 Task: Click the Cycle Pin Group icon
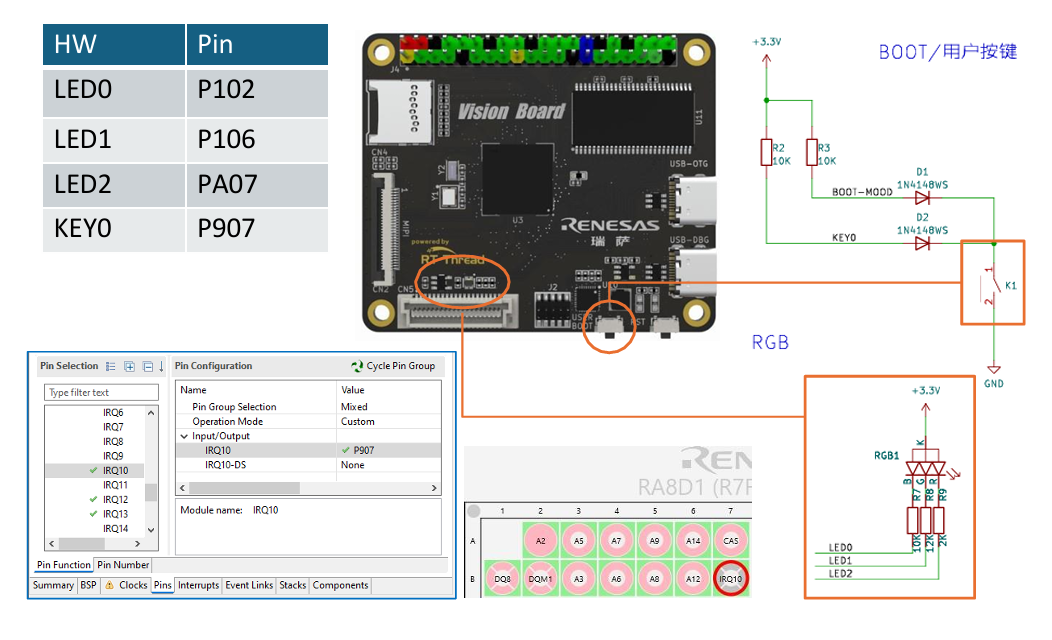(x=357, y=366)
